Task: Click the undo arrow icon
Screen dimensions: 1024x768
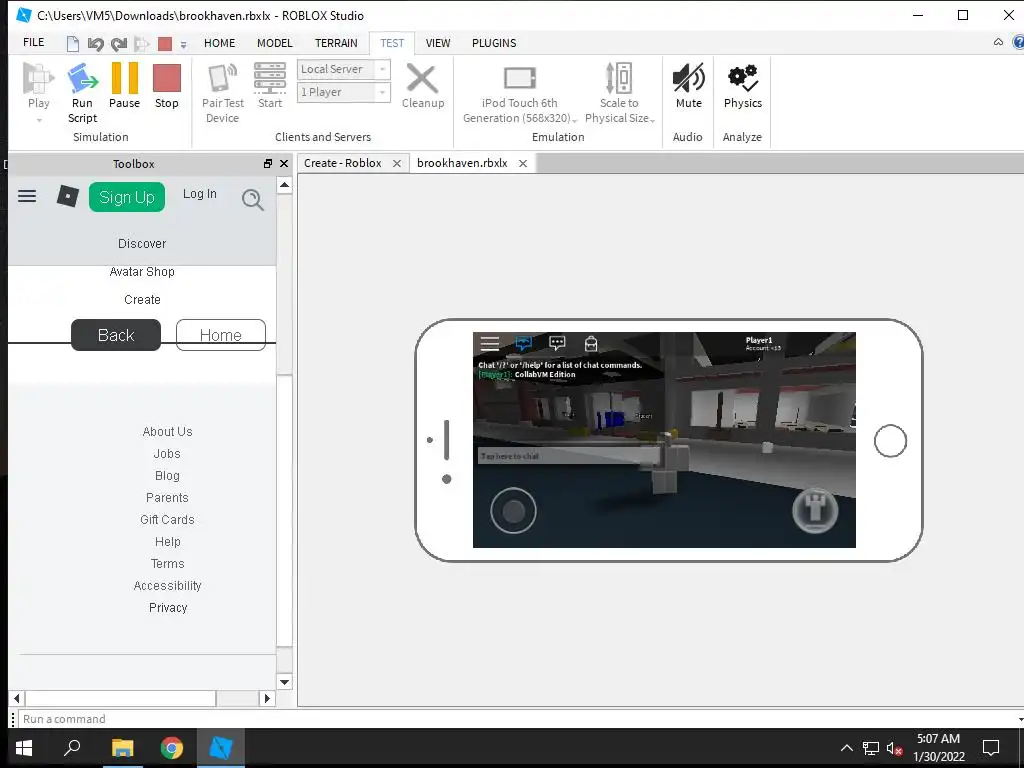Action: 95,44
